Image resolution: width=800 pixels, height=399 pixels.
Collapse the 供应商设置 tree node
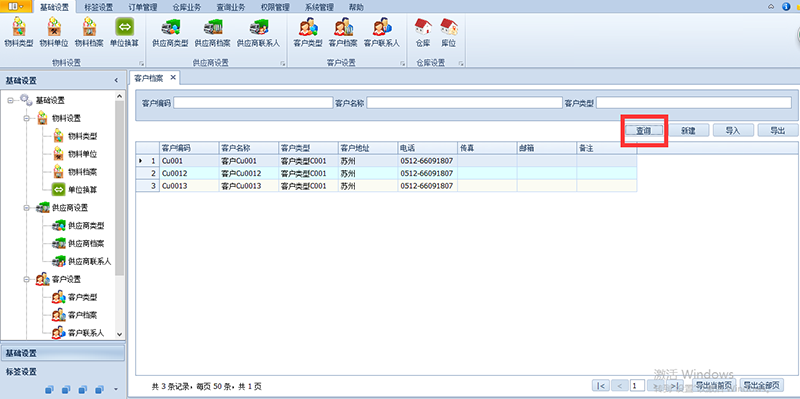coord(27,208)
